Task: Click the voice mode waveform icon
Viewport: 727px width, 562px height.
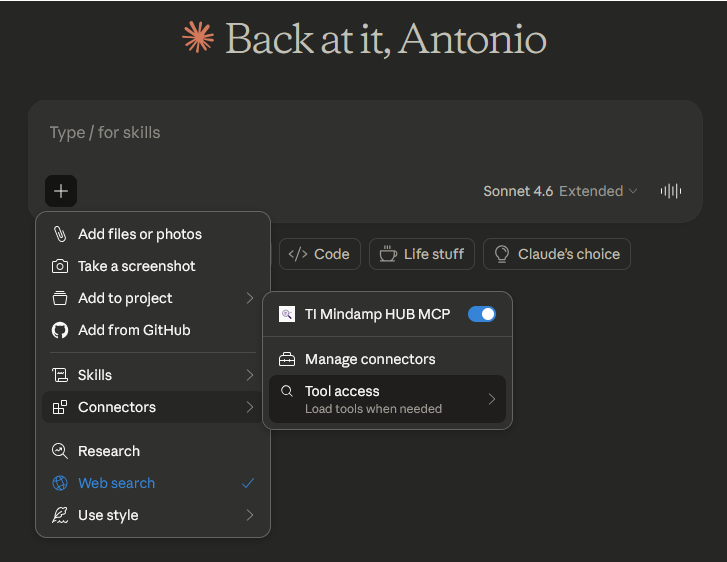Action: [x=671, y=191]
